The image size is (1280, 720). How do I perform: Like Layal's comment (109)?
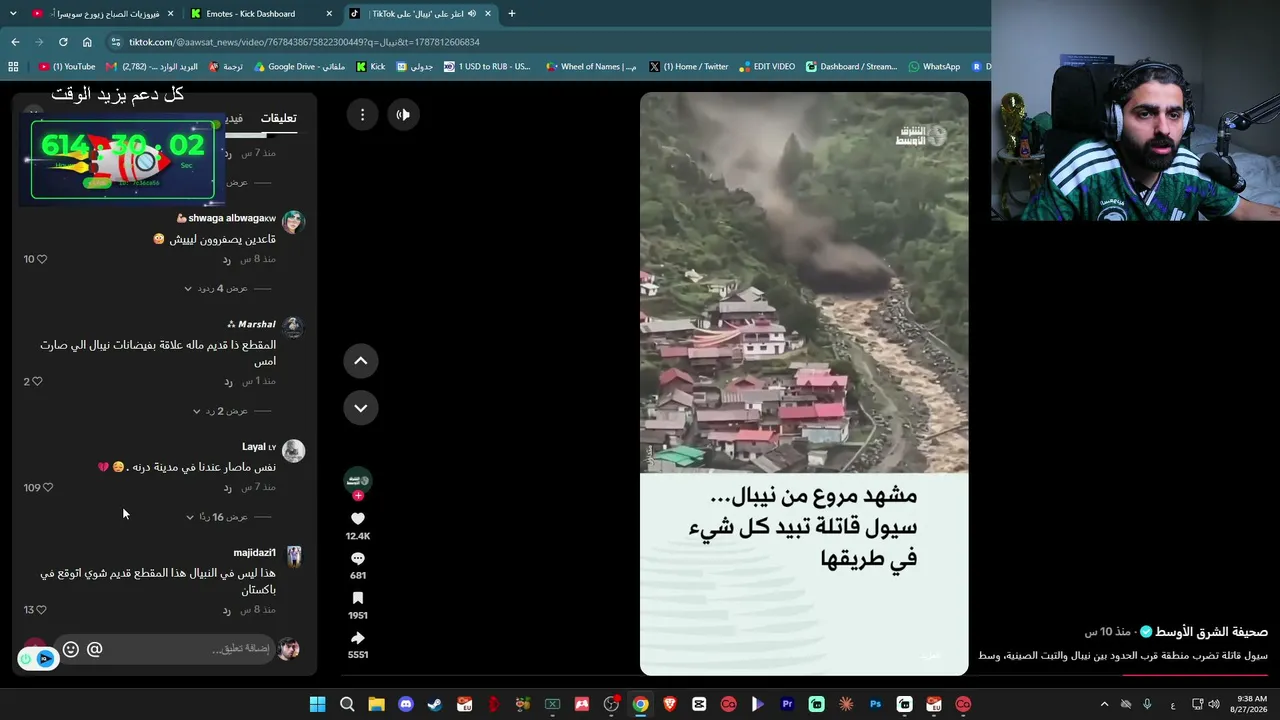(x=48, y=487)
